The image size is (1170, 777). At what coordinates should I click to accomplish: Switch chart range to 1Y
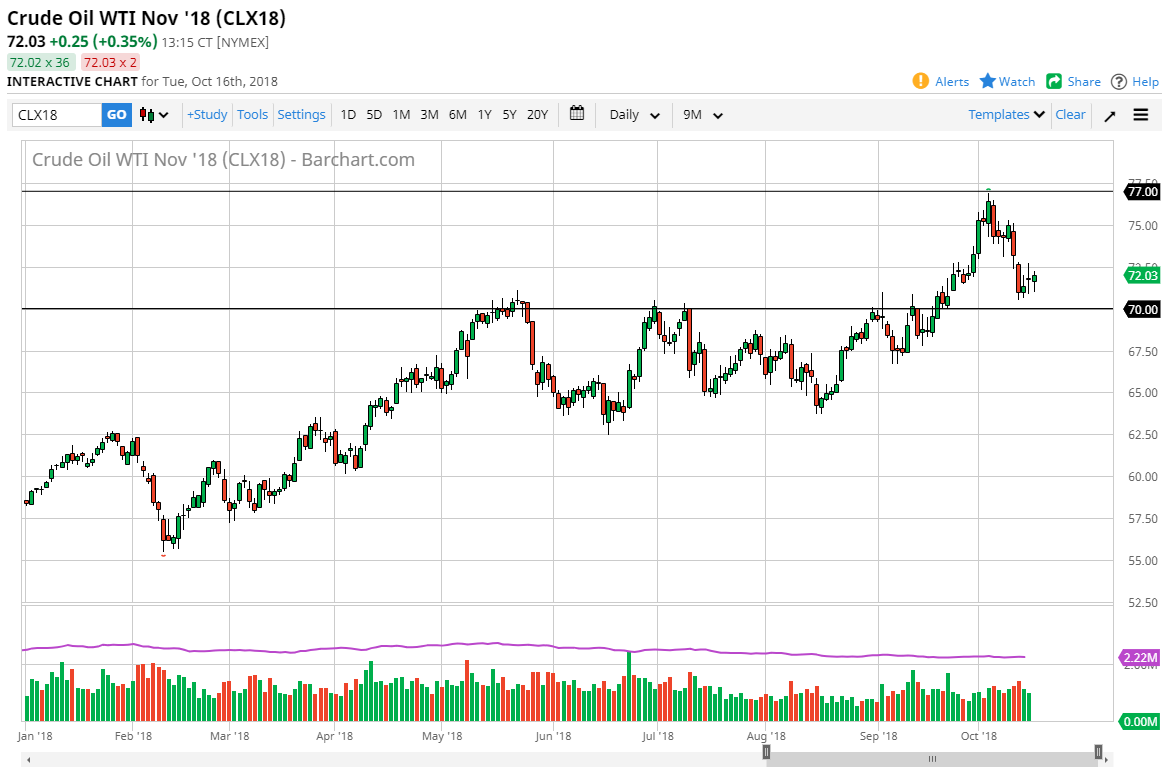(484, 114)
